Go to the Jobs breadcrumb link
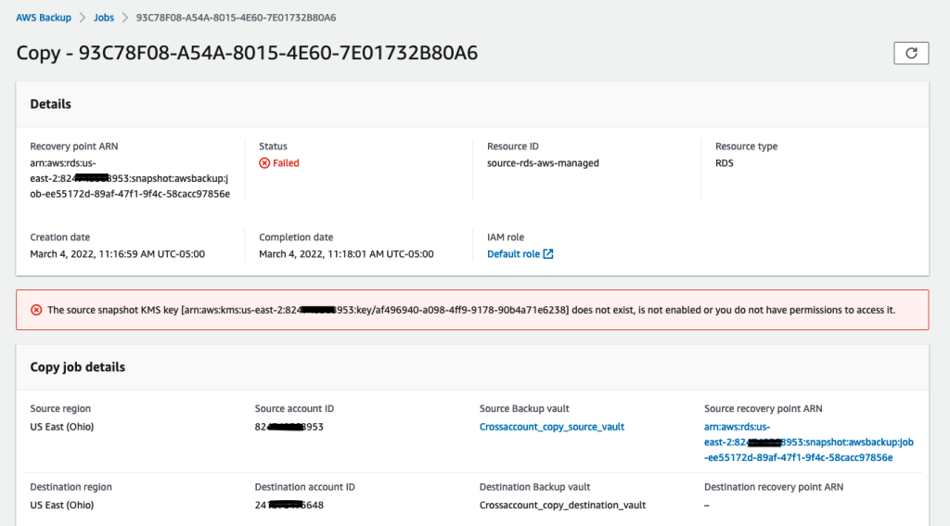 point(104,18)
